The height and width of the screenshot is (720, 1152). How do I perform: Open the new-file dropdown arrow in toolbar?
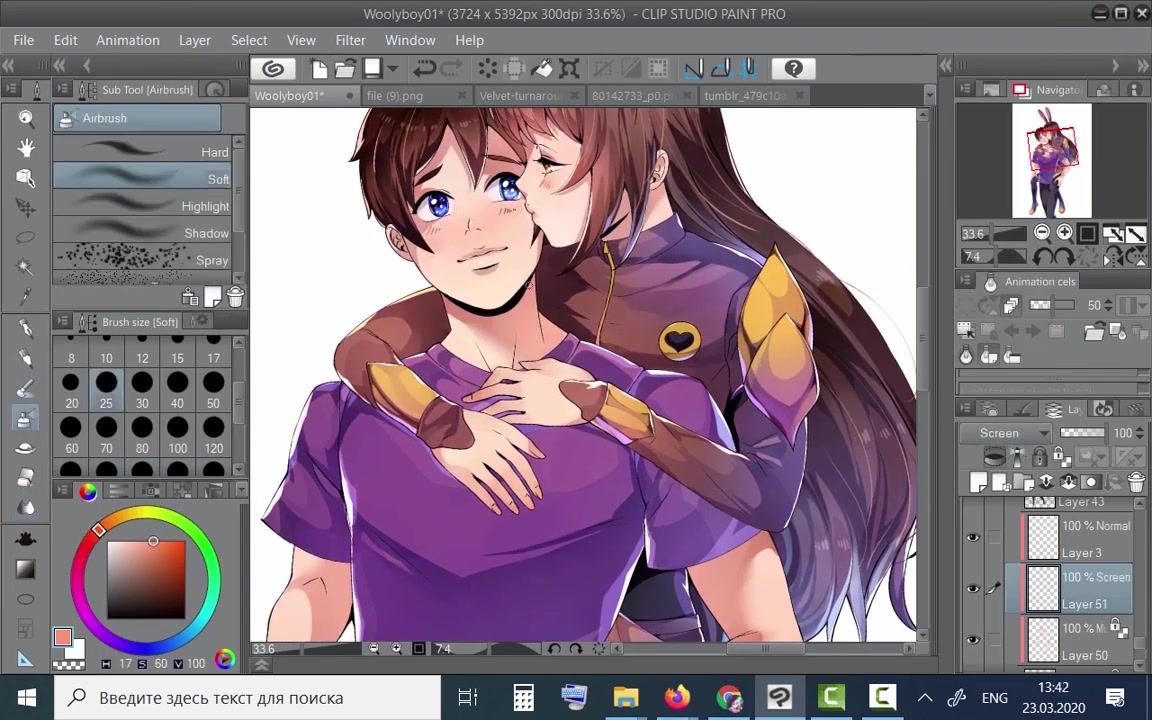(x=393, y=68)
